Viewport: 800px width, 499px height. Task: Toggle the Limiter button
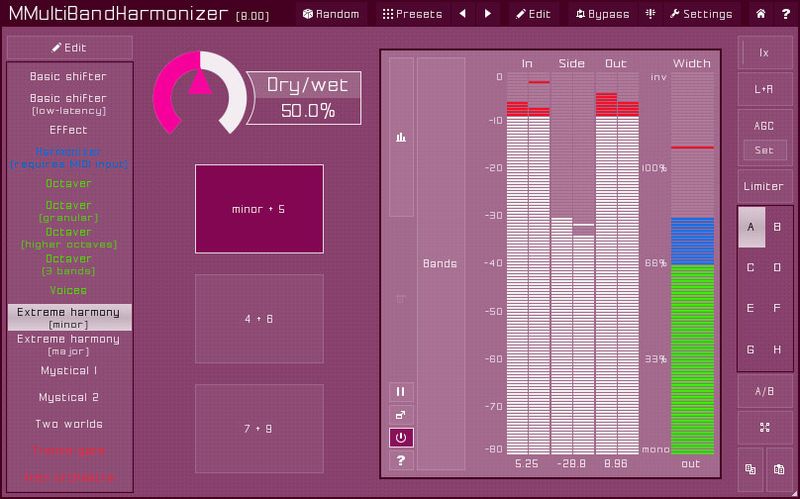coord(764,186)
